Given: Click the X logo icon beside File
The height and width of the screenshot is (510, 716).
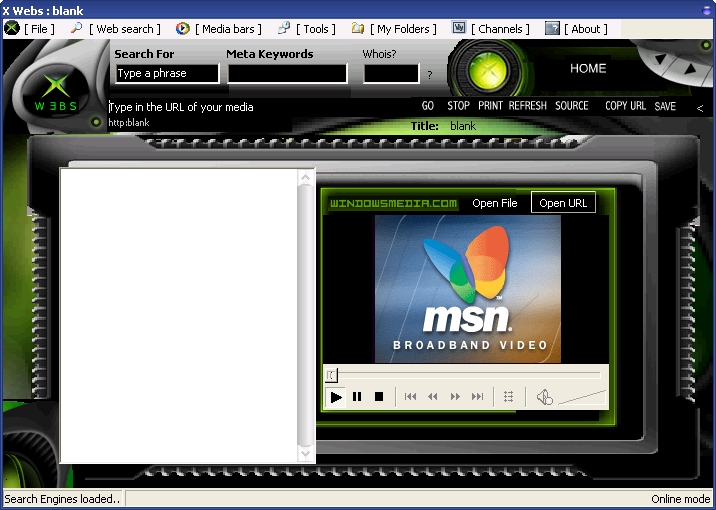Looking at the screenshot, I should click(12, 29).
